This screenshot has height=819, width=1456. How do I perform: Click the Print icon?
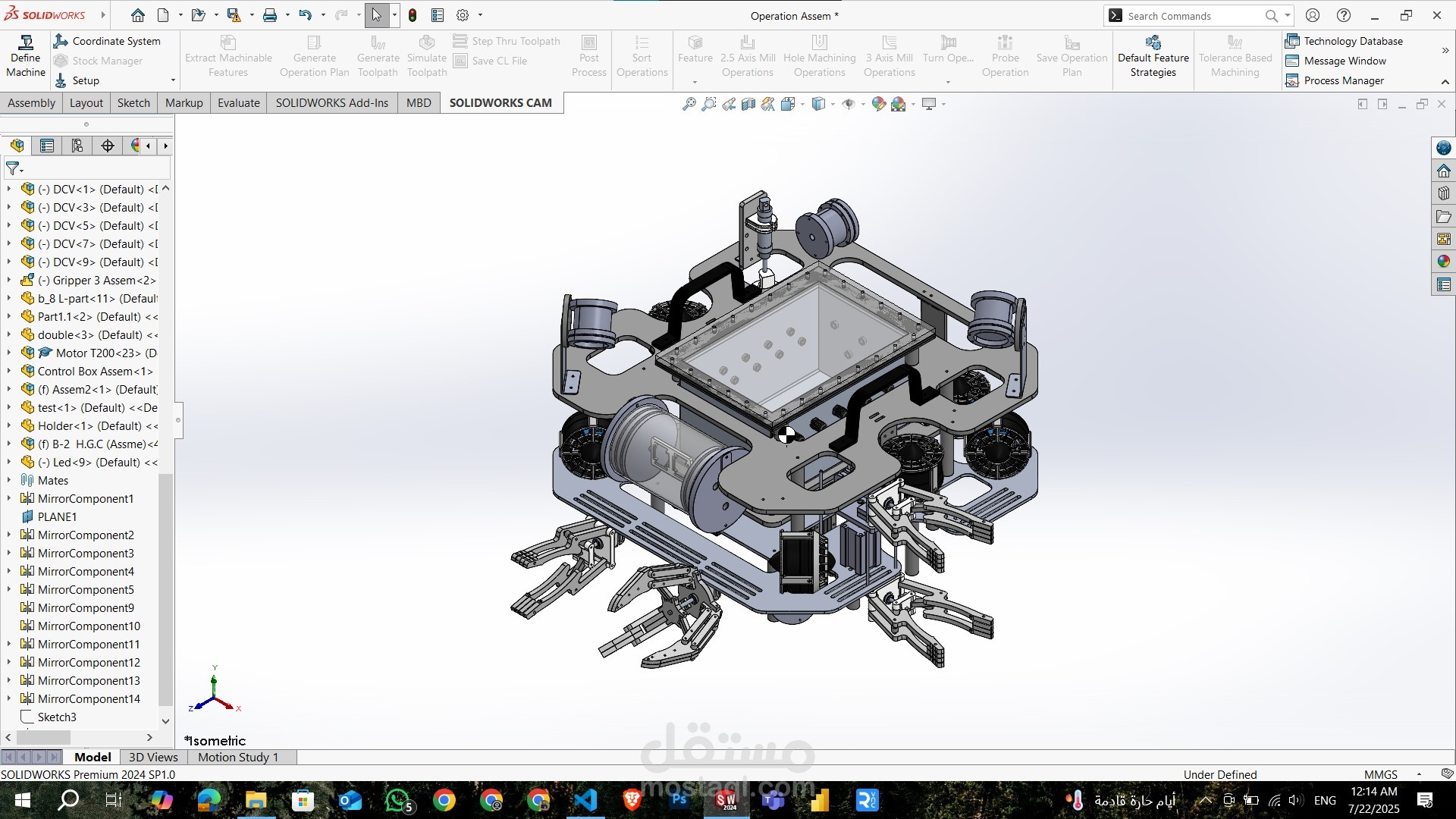click(269, 15)
